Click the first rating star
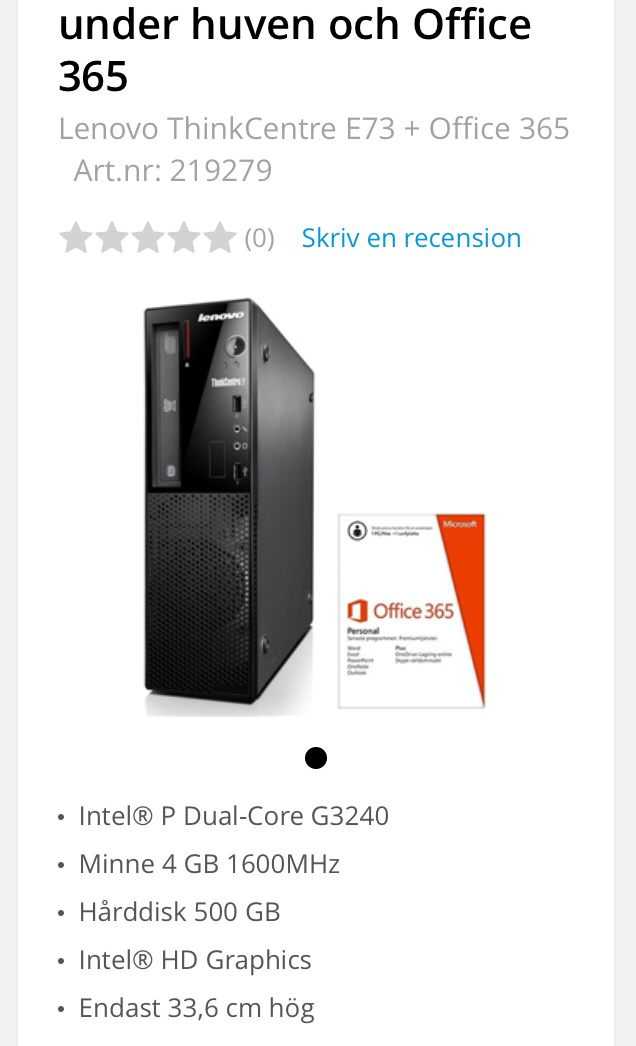This screenshot has width=636, height=1046. 76,237
